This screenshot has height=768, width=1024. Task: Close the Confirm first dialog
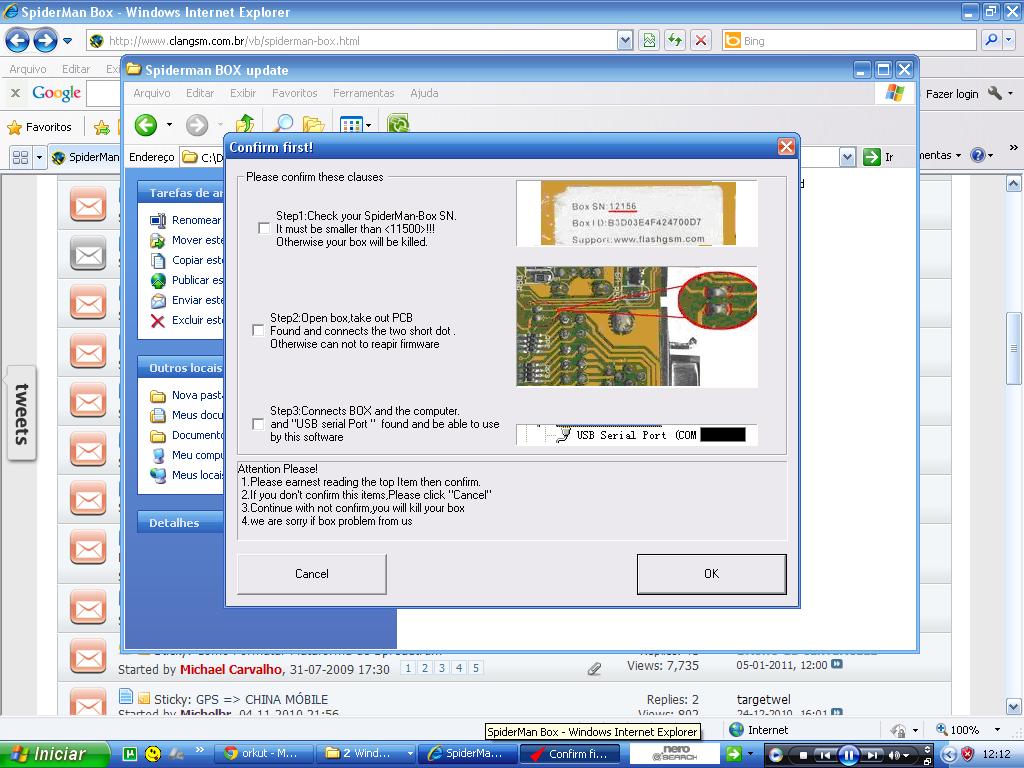786,147
